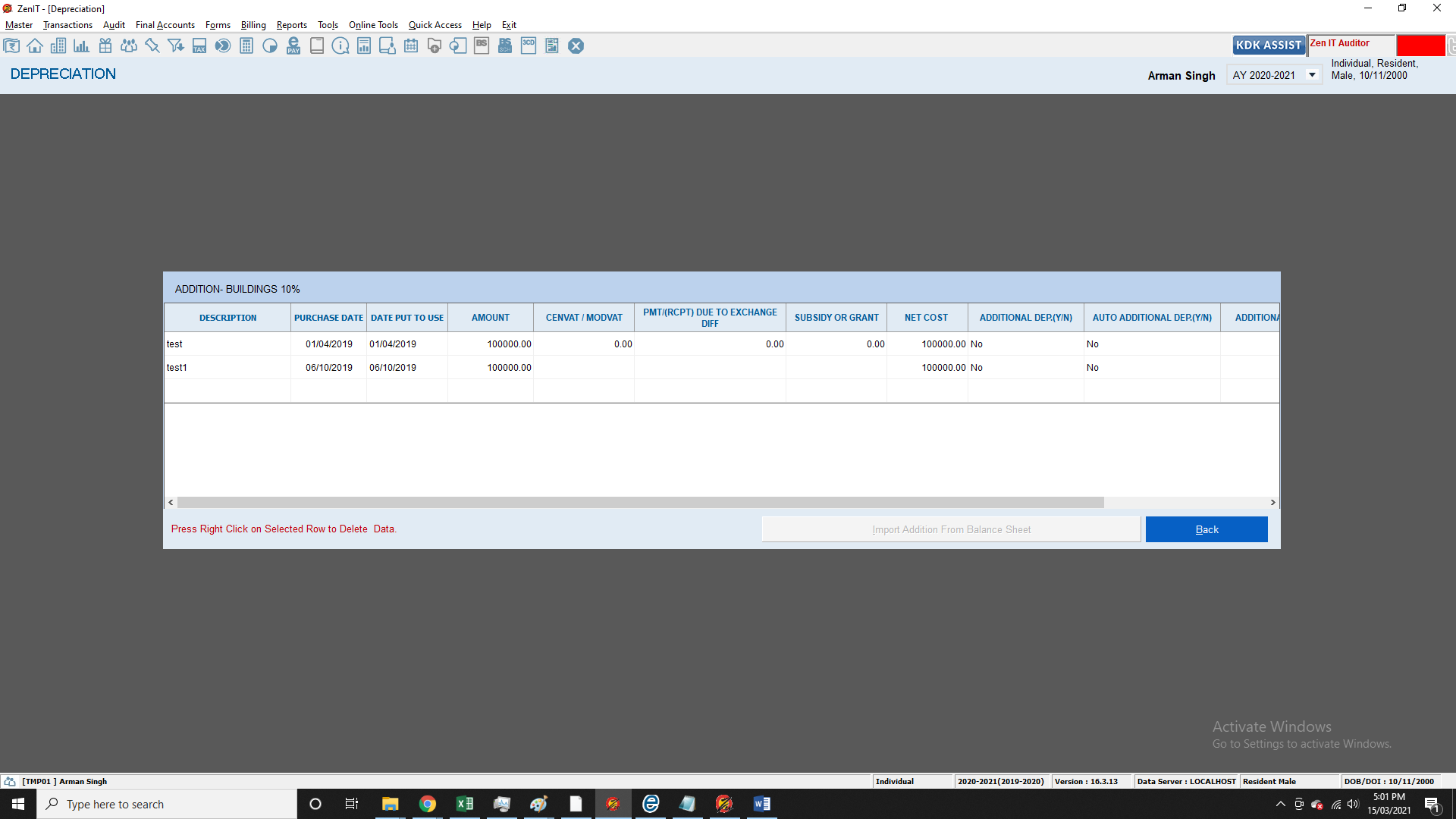Open the 3CD form toolbar icon
1456x819 pixels.
(529, 46)
